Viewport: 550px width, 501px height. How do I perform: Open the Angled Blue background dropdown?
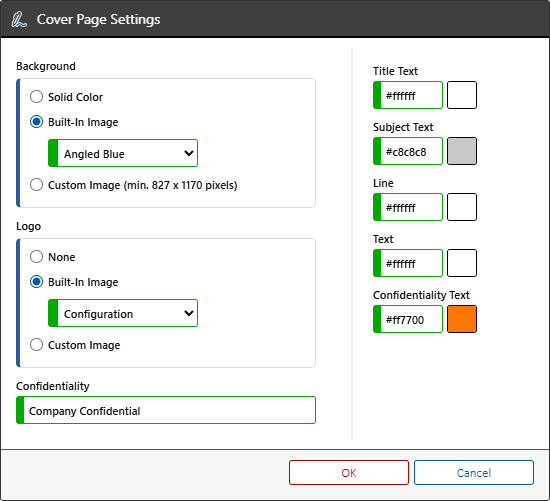[123, 153]
